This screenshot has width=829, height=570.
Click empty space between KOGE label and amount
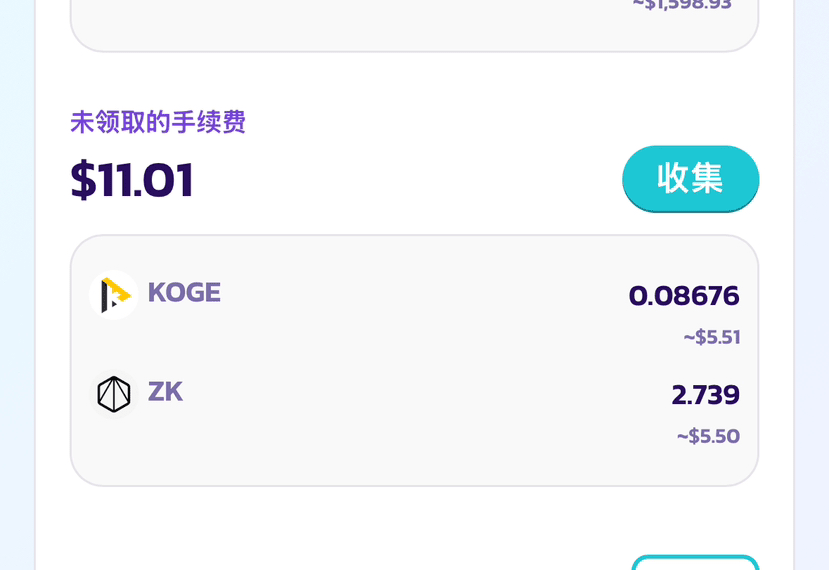tap(423, 295)
